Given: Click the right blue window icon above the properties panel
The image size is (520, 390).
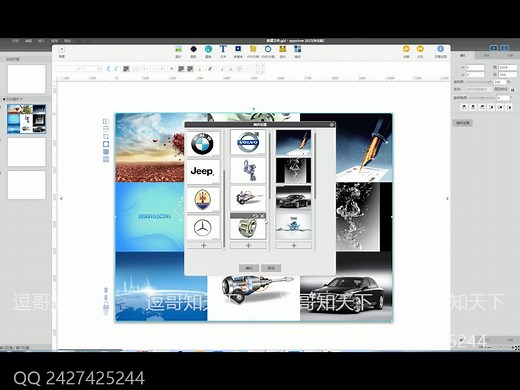Looking at the screenshot, I should point(505,48).
